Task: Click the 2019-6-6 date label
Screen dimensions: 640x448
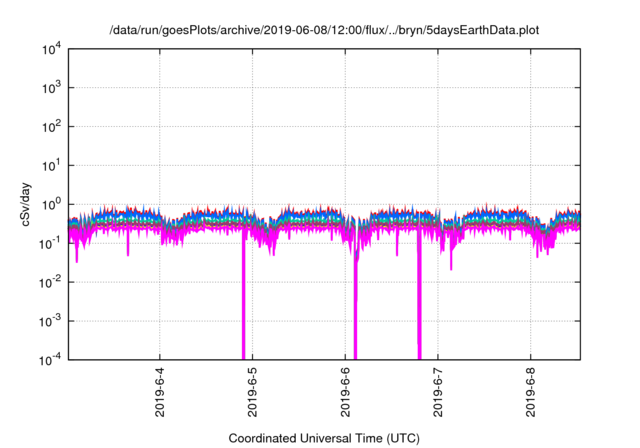Action: [x=345, y=392]
